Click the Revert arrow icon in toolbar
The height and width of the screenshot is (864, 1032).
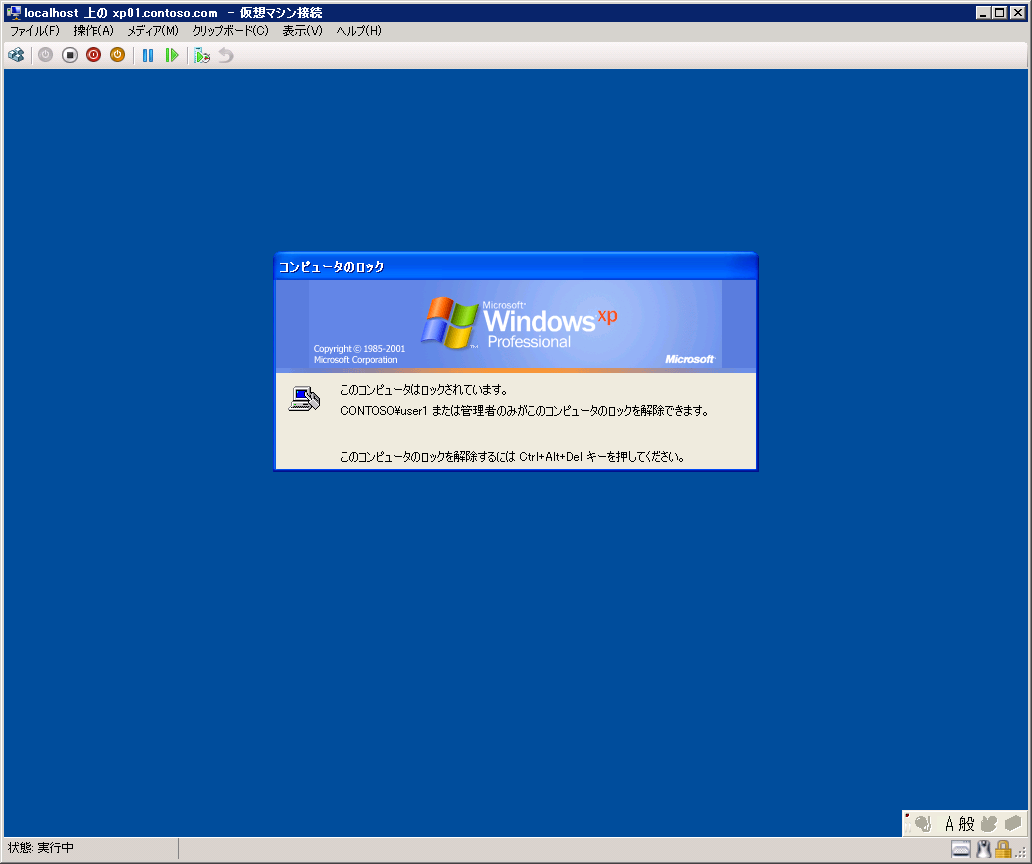(x=226, y=55)
